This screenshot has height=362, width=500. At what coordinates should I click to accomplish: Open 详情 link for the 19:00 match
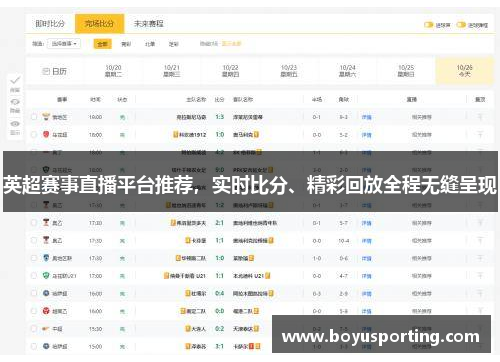367,117
